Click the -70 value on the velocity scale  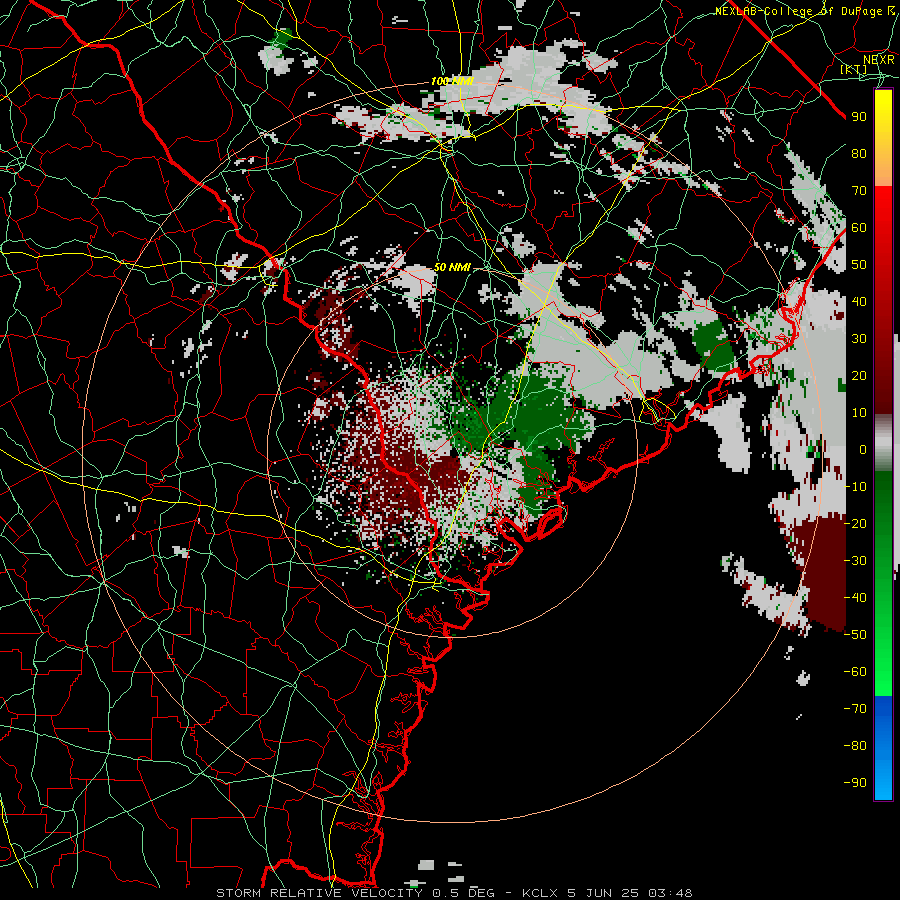855,709
